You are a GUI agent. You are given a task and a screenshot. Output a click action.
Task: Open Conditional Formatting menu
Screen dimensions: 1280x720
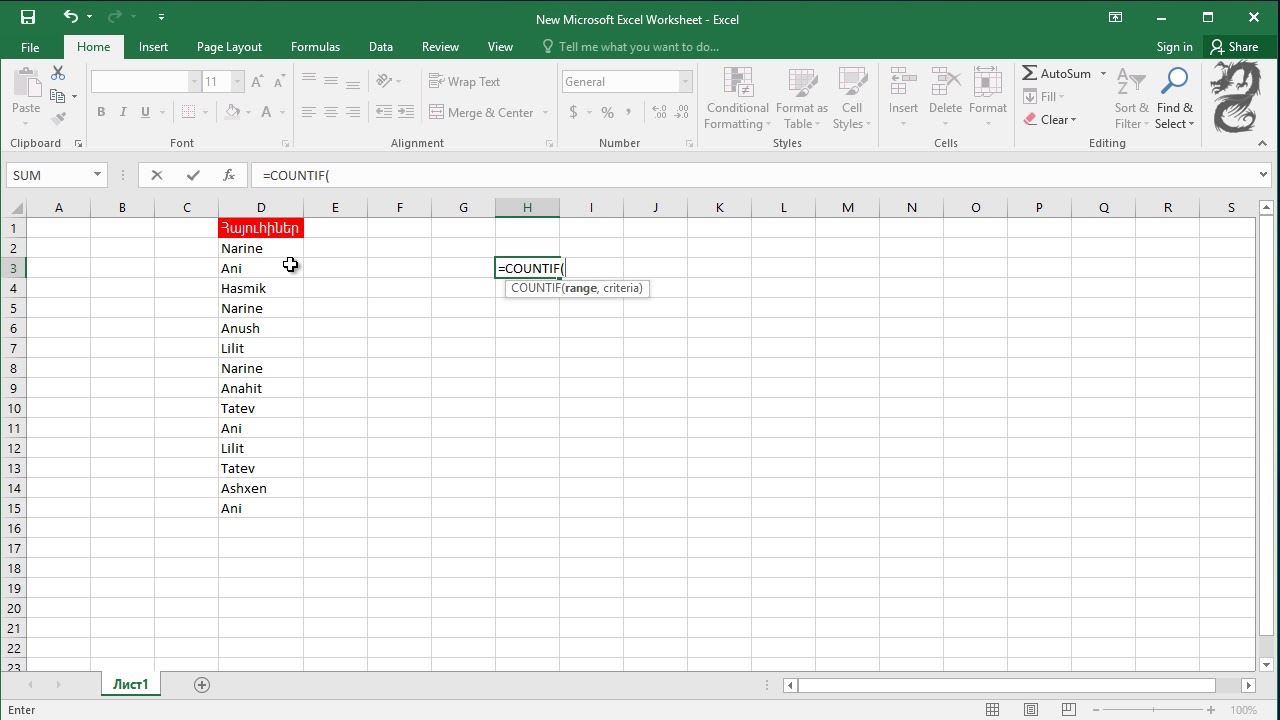point(737,99)
